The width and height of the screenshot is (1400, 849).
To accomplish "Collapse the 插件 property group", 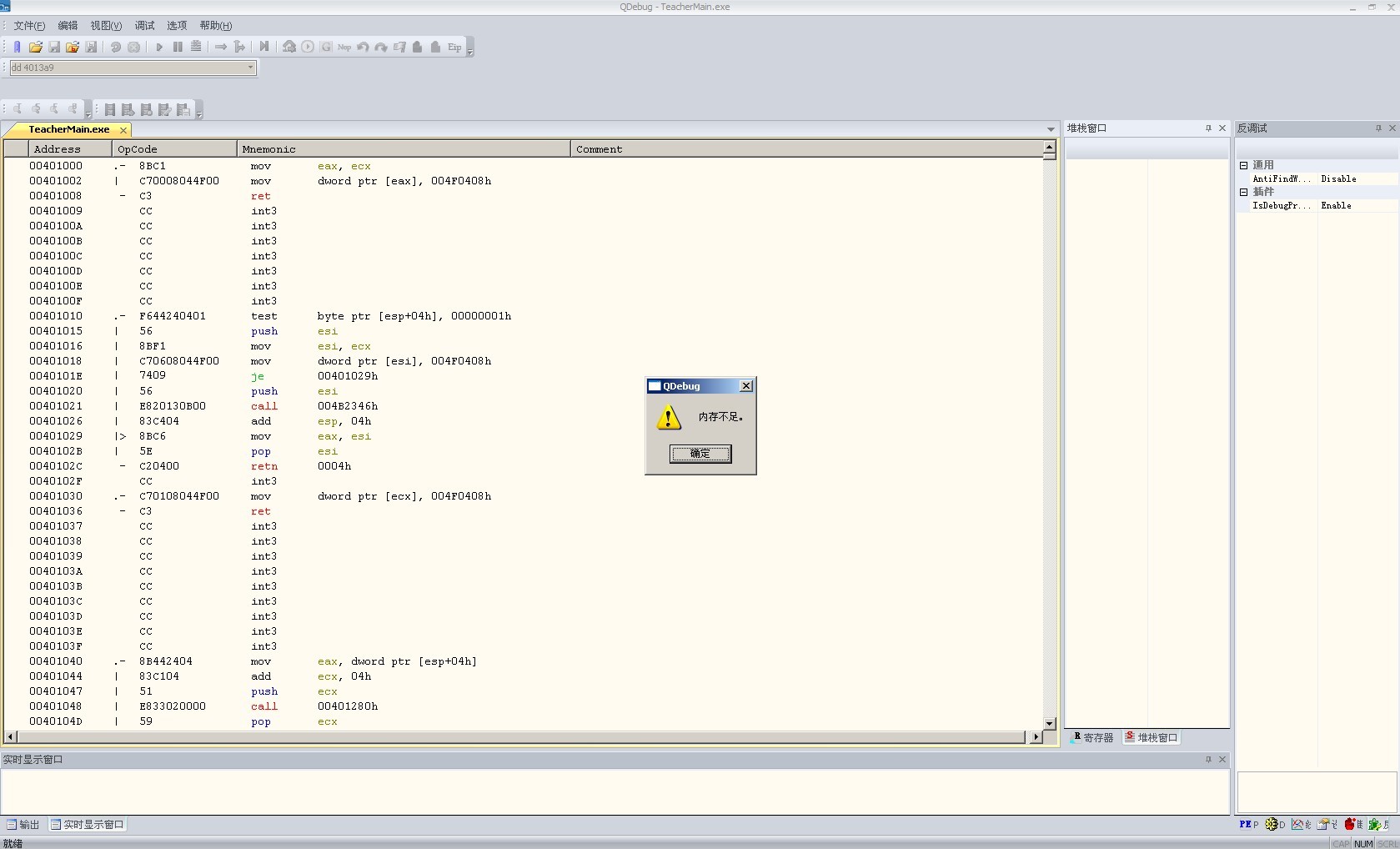I will pos(1243,192).
